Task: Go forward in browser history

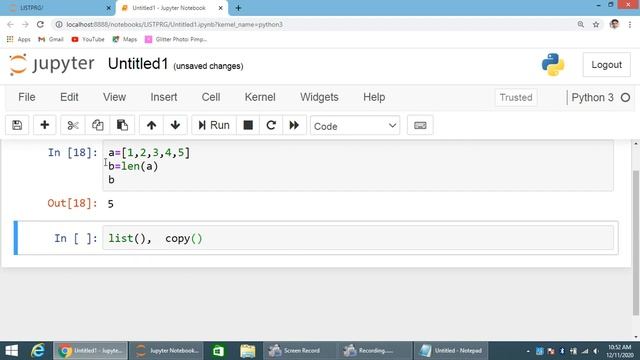Action: pyautogui.click(x=25, y=24)
